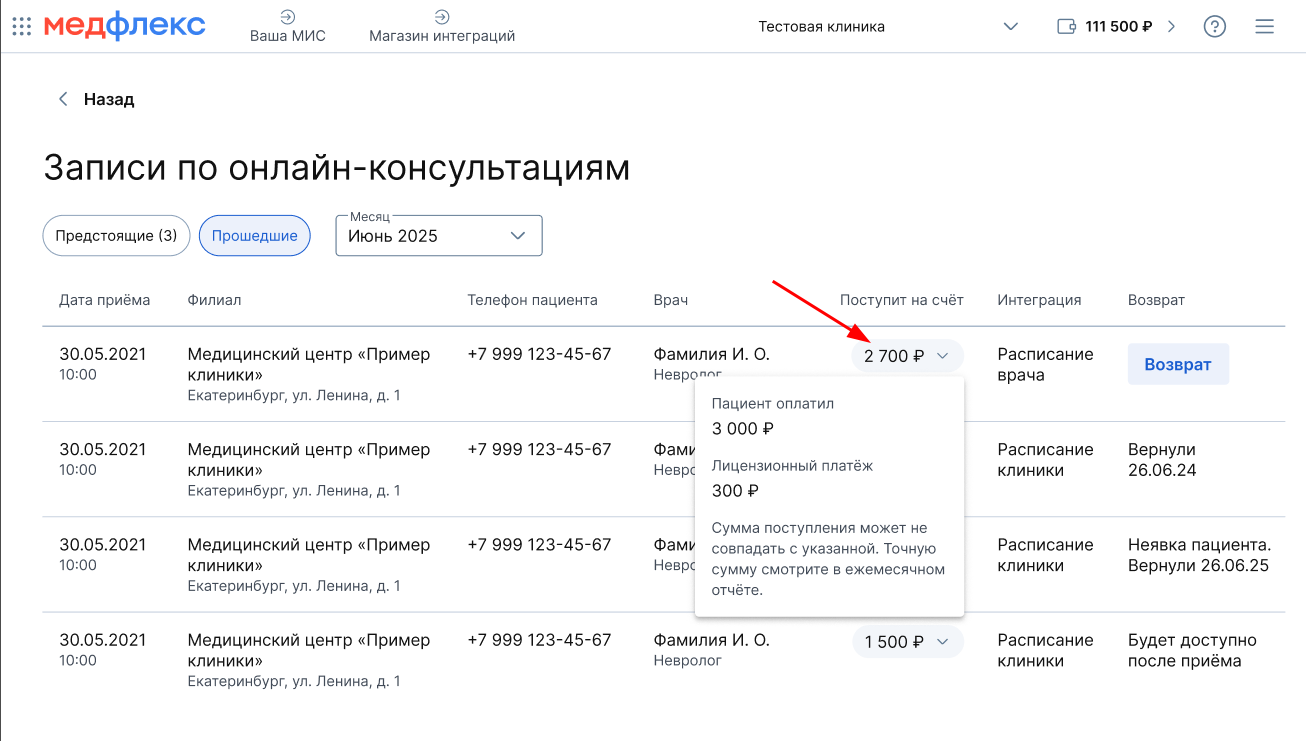The height and width of the screenshot is (741, 1306).
Task: Click Неявка пациента. Вернули 26.06.25 text
Action: click(x=1200, y=555)
